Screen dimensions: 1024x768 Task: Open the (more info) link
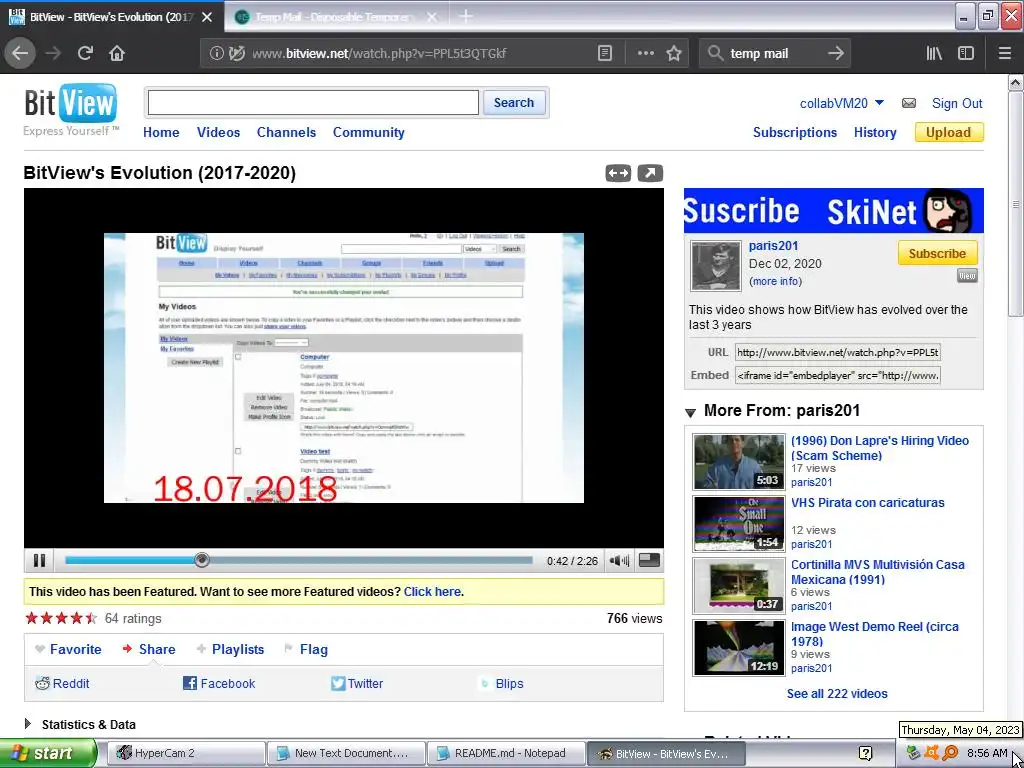point(775,281)
